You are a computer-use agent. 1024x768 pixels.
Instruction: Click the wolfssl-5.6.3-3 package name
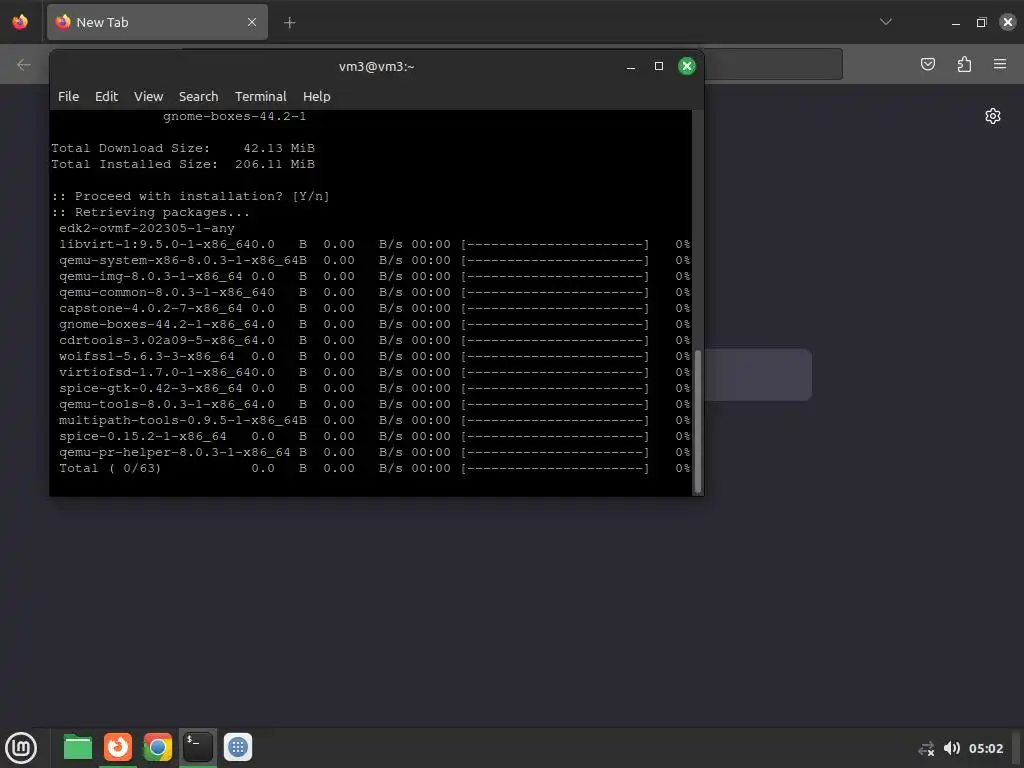(x=147, y=357)
